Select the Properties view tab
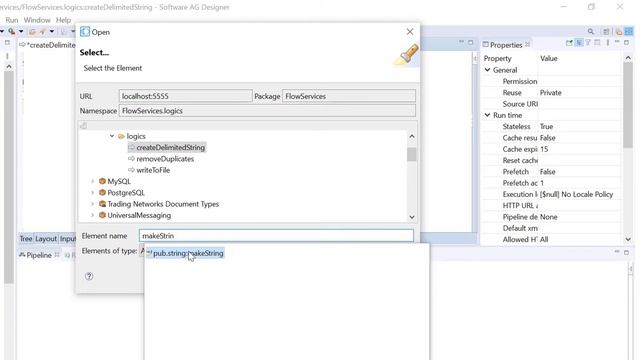This screenshot has height=360, width=640. click(506, 44)
